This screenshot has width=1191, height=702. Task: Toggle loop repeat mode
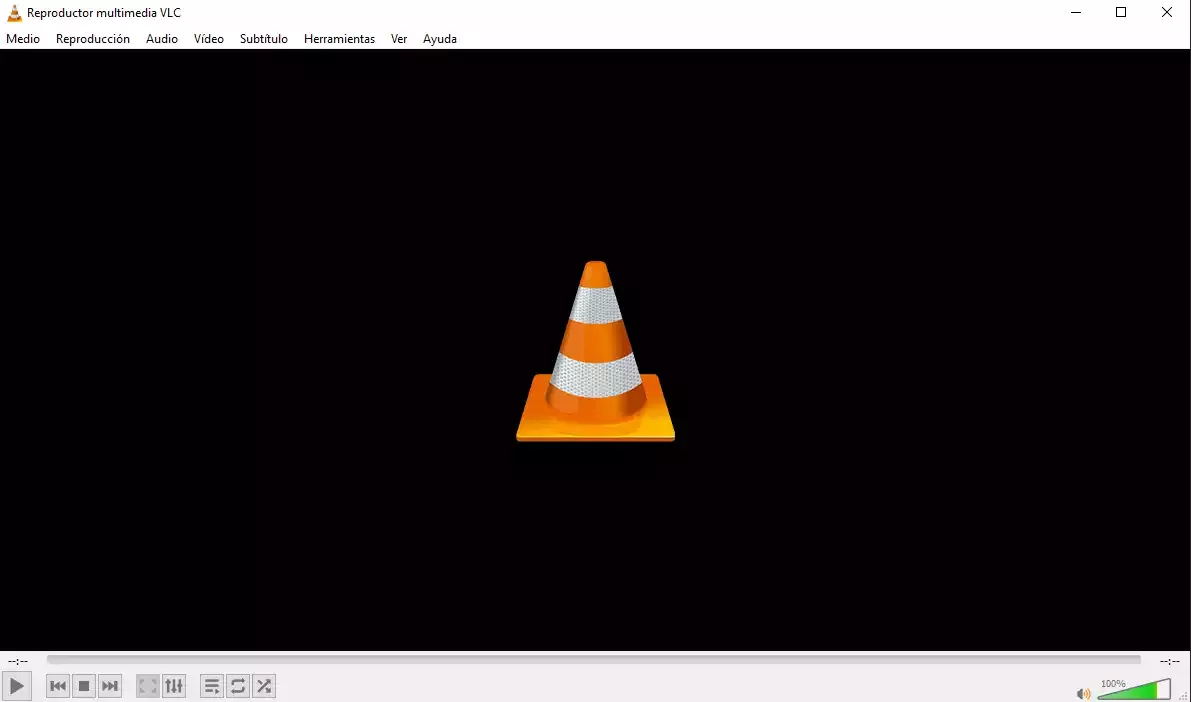238,686
